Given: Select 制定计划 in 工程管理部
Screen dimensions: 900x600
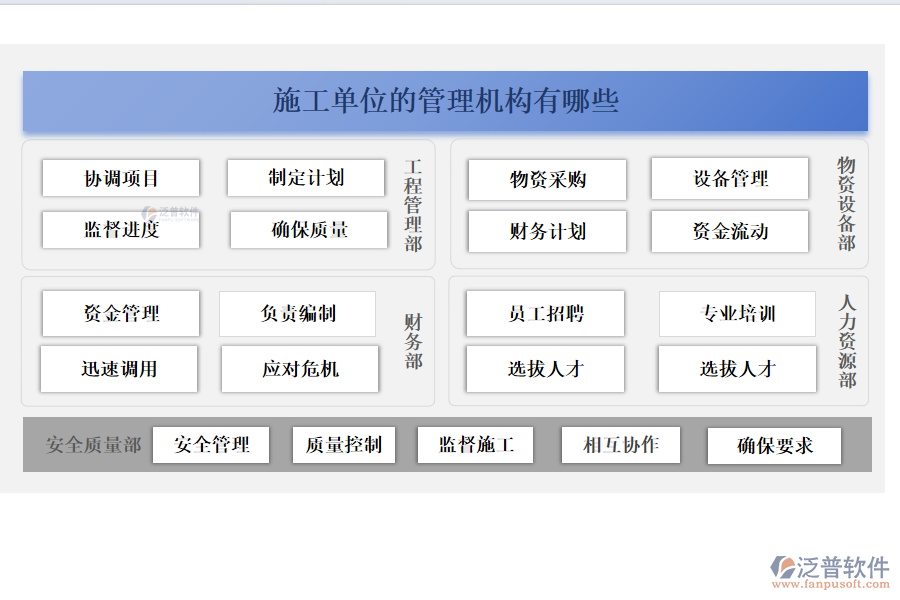Looking at the screenshot, I should (306, 177).
